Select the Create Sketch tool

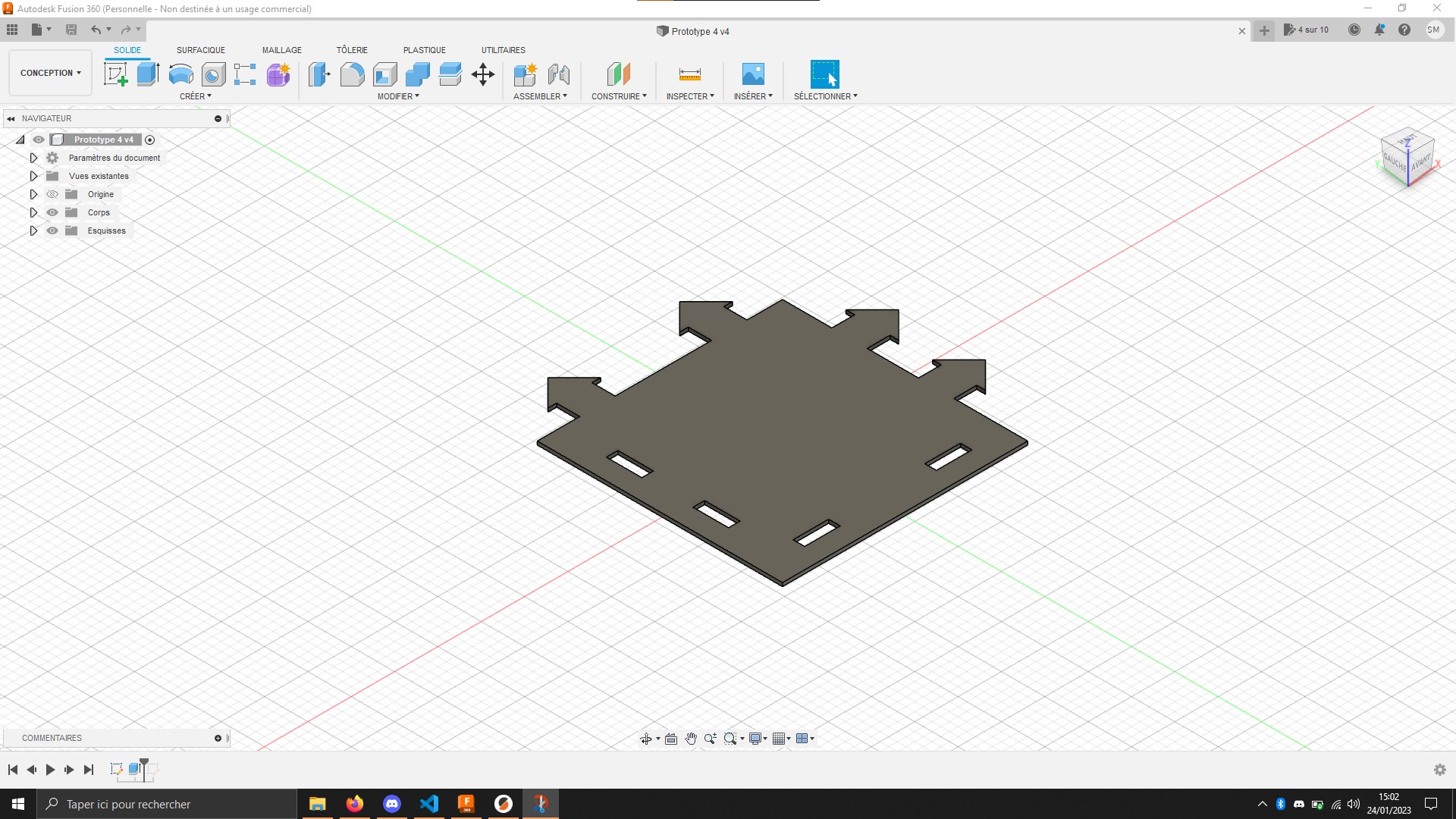[x=115, y=74]
